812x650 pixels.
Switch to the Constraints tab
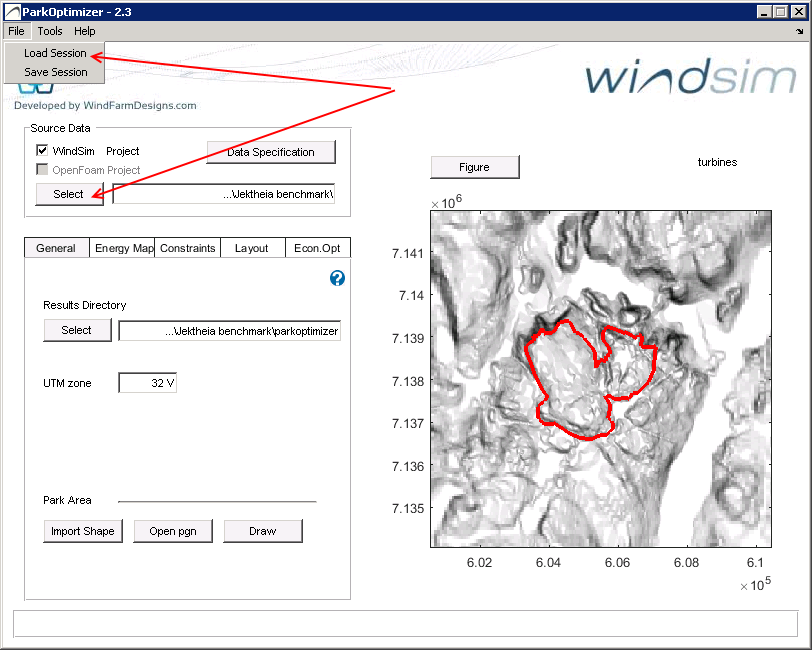187,248
